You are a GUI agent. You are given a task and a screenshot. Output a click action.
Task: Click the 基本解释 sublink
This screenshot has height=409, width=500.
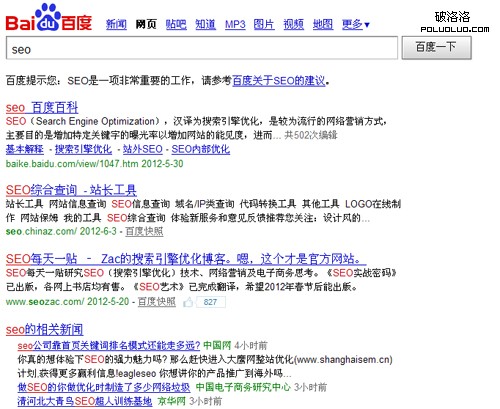pos(25,149)
